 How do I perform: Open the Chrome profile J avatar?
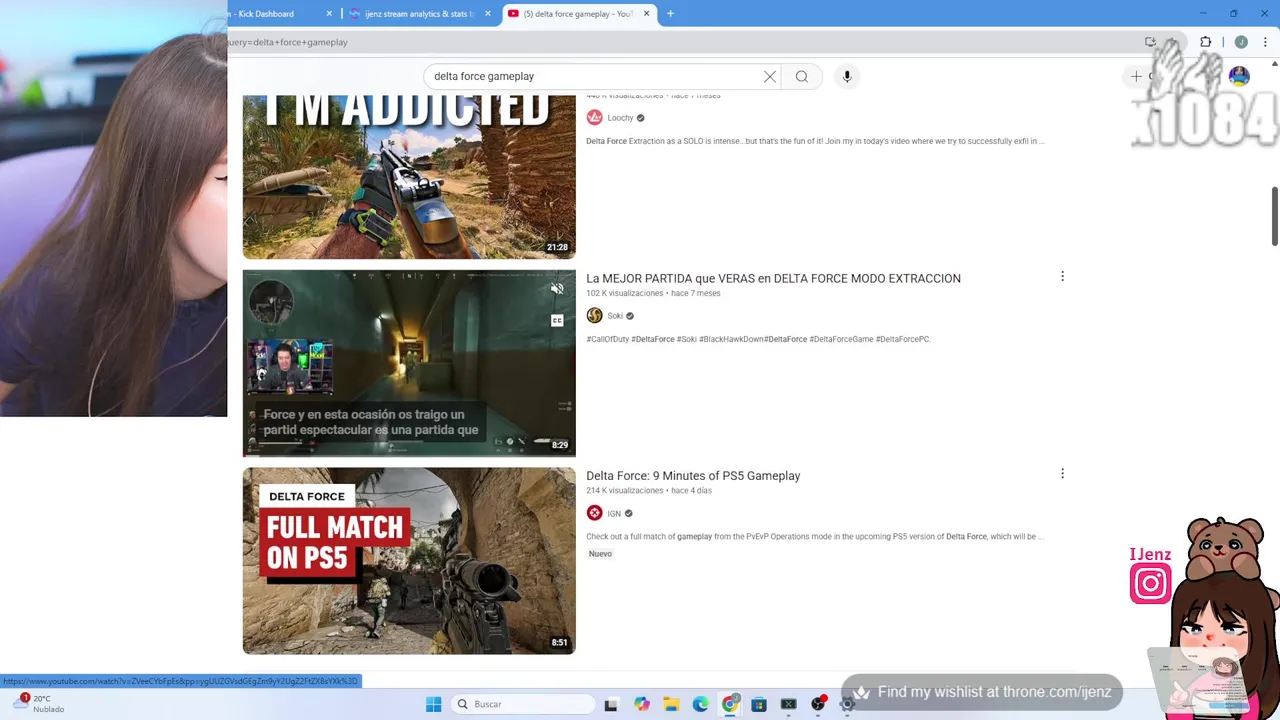coord(1241,42)
